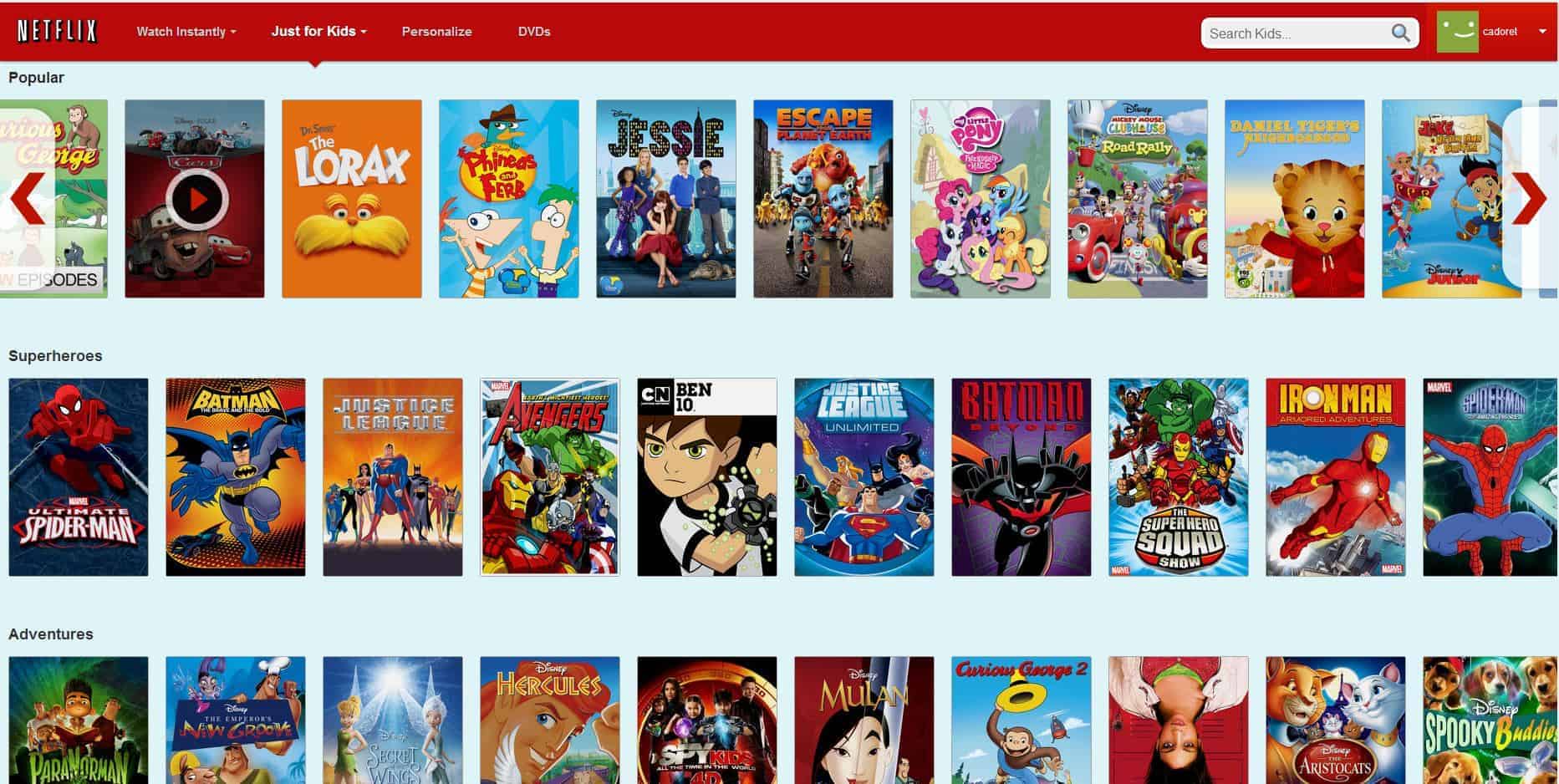Click the Adventures category heading
This screenshot has height=784, width=1559.
pos(51,634)
